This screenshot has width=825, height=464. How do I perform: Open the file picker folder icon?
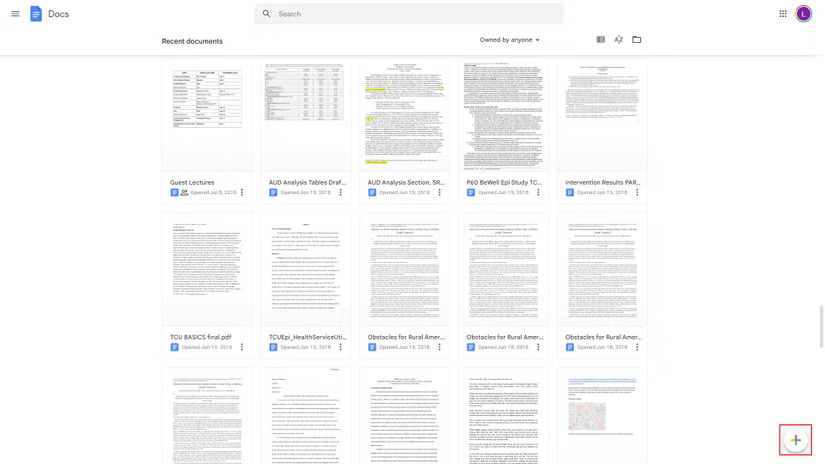pyautogui.click(x=637, y=40)
